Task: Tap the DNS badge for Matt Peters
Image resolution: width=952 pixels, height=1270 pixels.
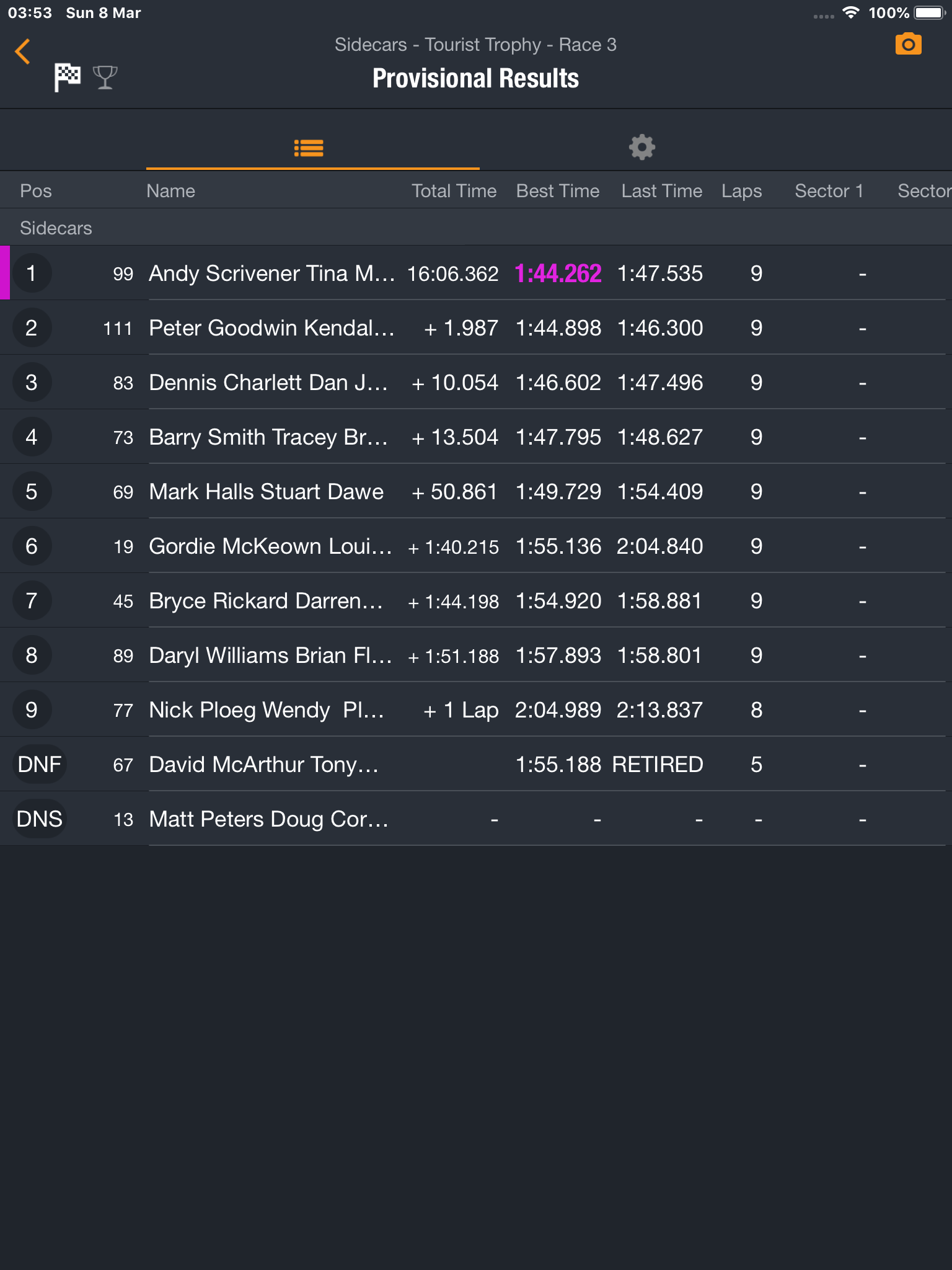Action: click(39, 819)
